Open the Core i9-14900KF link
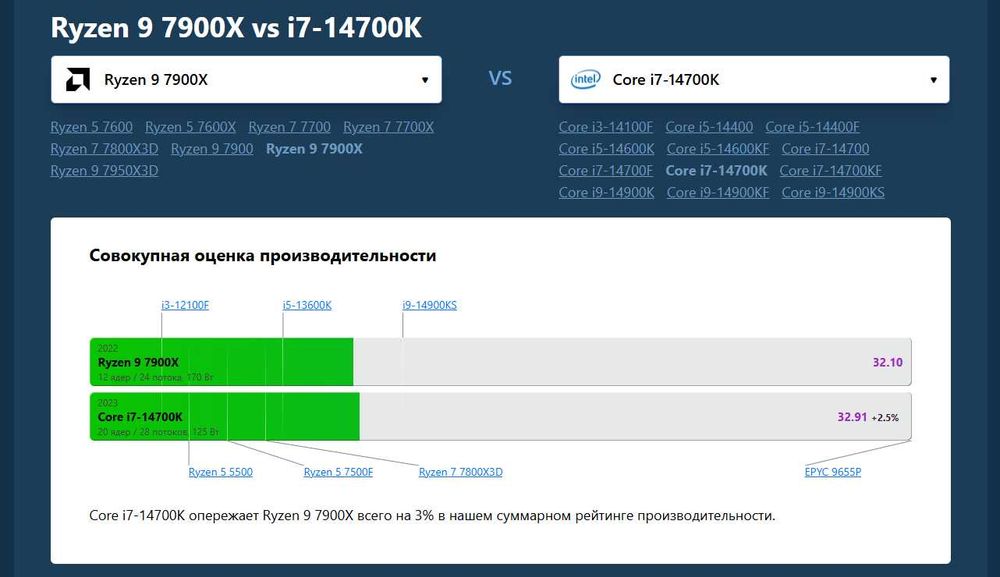This screenshot has width=1000, height=577. [718, 192]
